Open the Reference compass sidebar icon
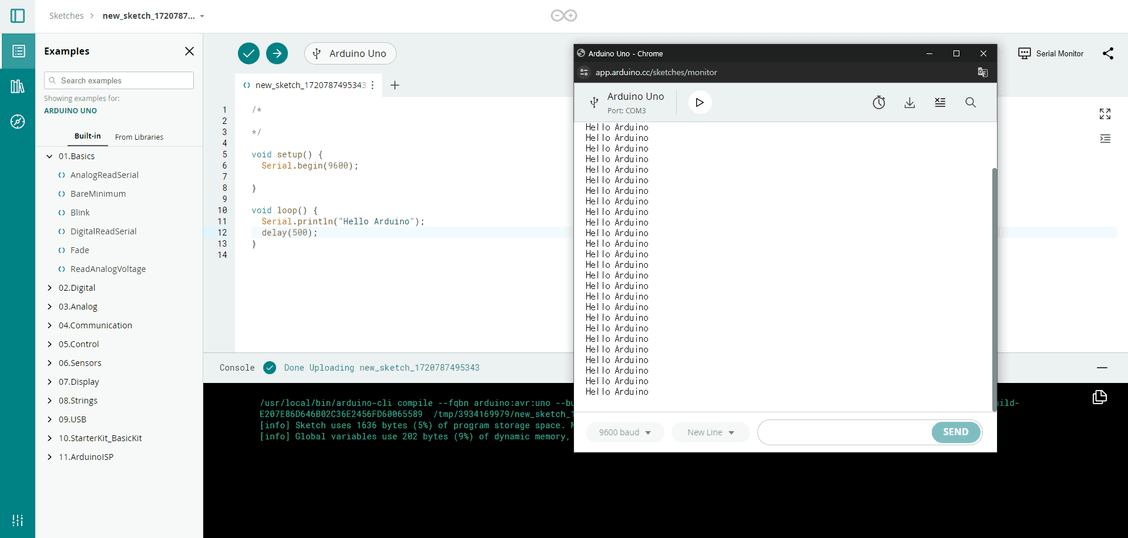1128x538 pixels. [18, 122]
